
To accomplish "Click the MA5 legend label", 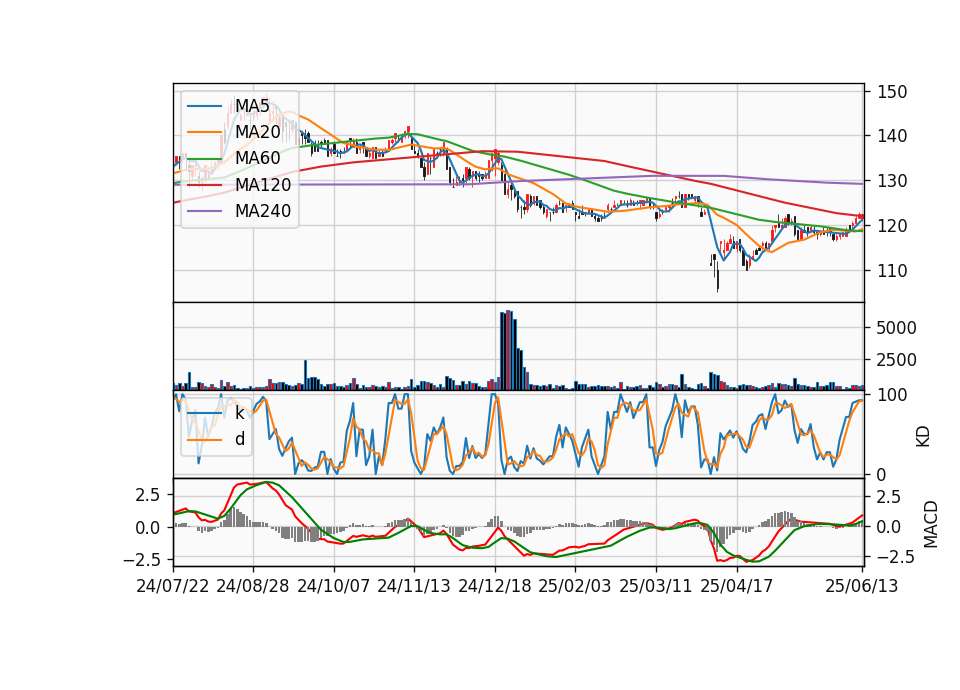I will (252, 106).
